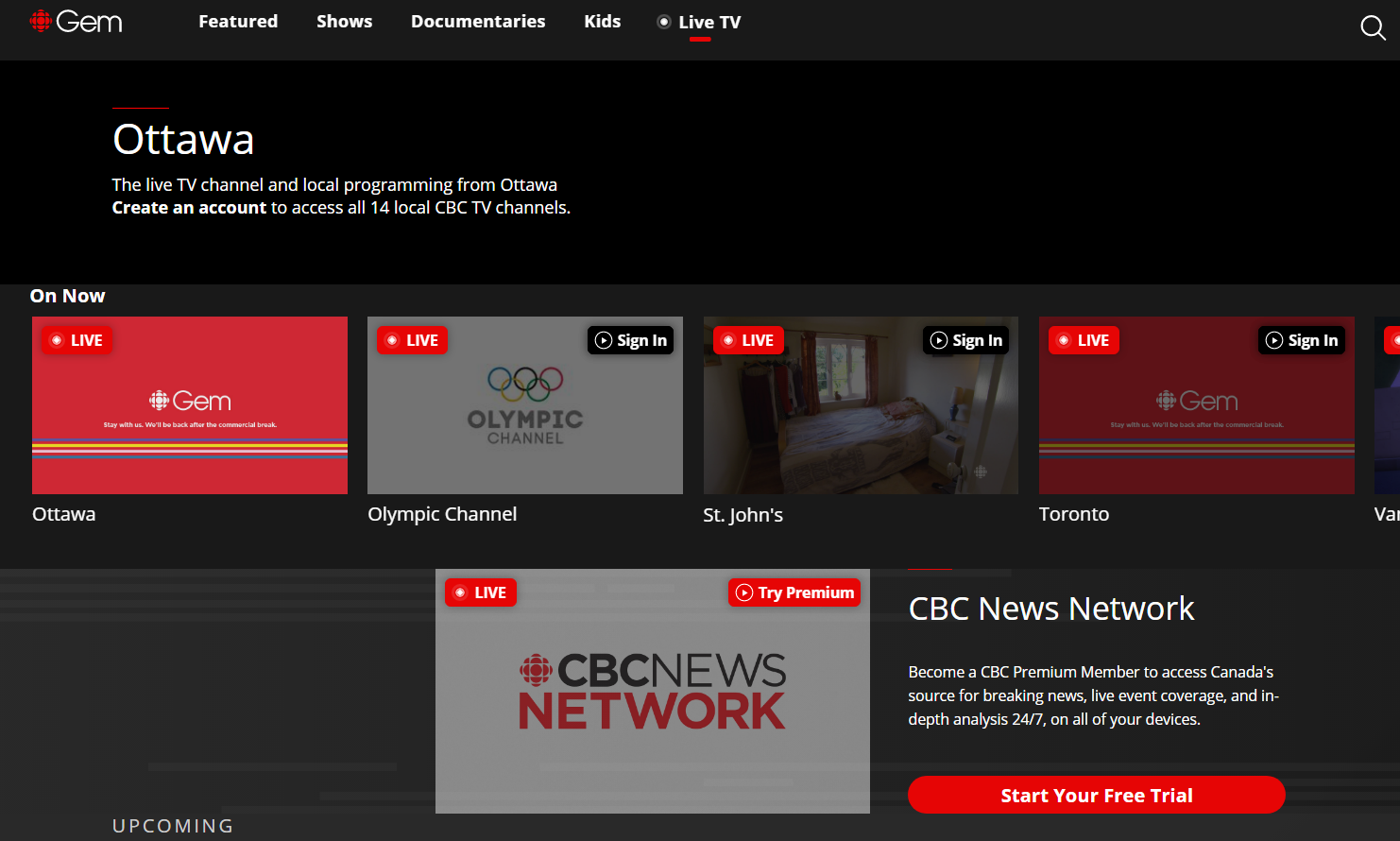Open the Toronto channel thumbnail
This screenshot has width=1400, height=841.
[1197, 405]
